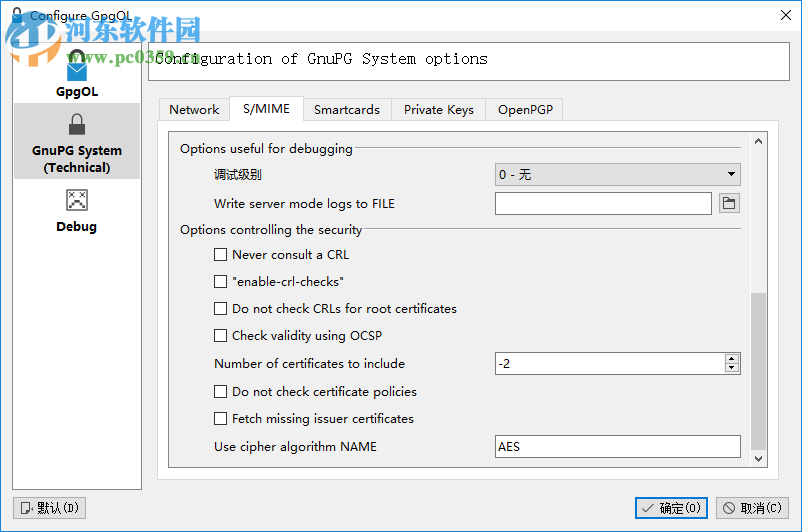Click the 调试级别 label
802x532 pixels.
[x=237, y=174]
